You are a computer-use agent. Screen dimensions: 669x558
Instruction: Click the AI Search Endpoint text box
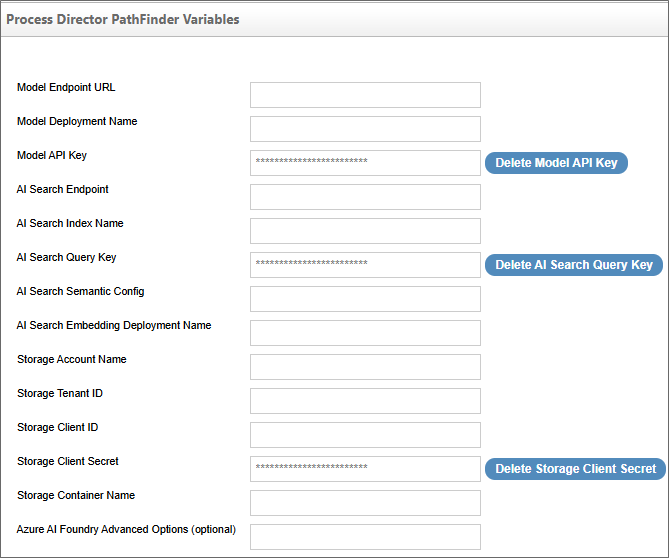click(365, 197)
